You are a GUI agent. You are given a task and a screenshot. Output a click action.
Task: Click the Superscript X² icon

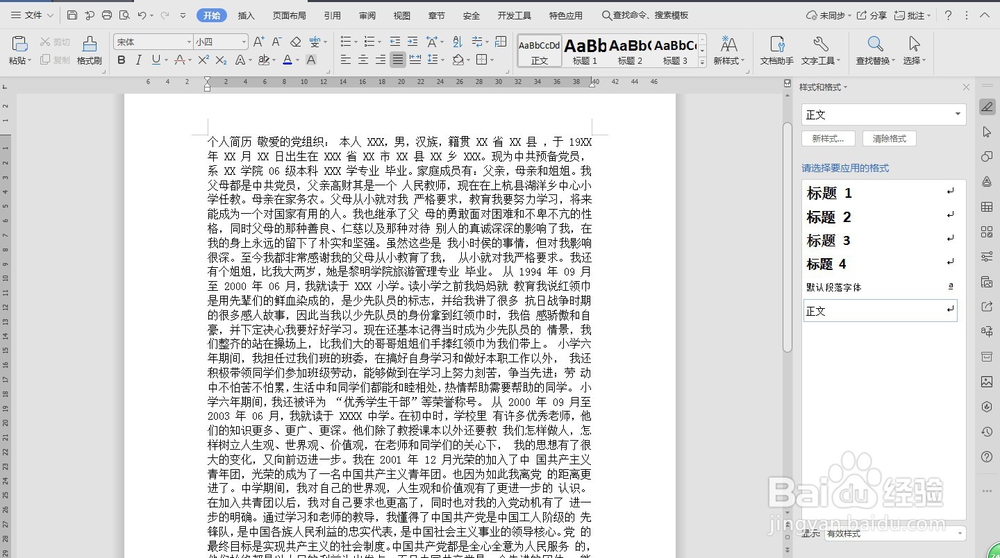pyautogui.click(x=203, y=60)
